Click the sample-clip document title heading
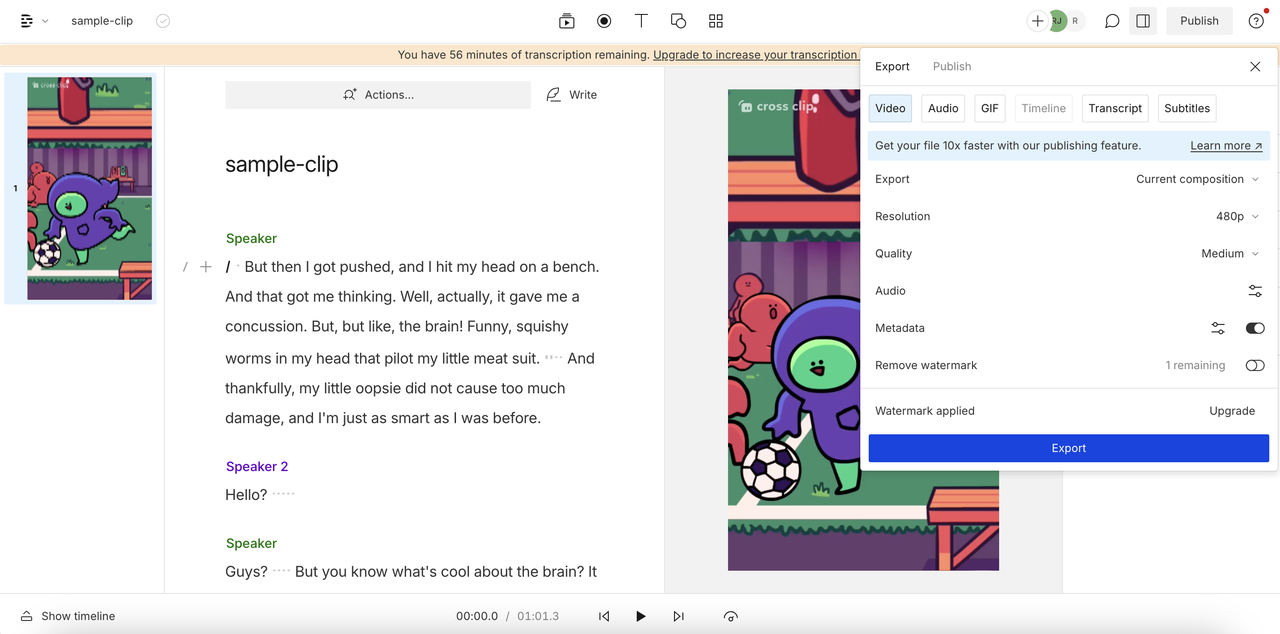Screen dimensions: 1280x634 [282, 164]
